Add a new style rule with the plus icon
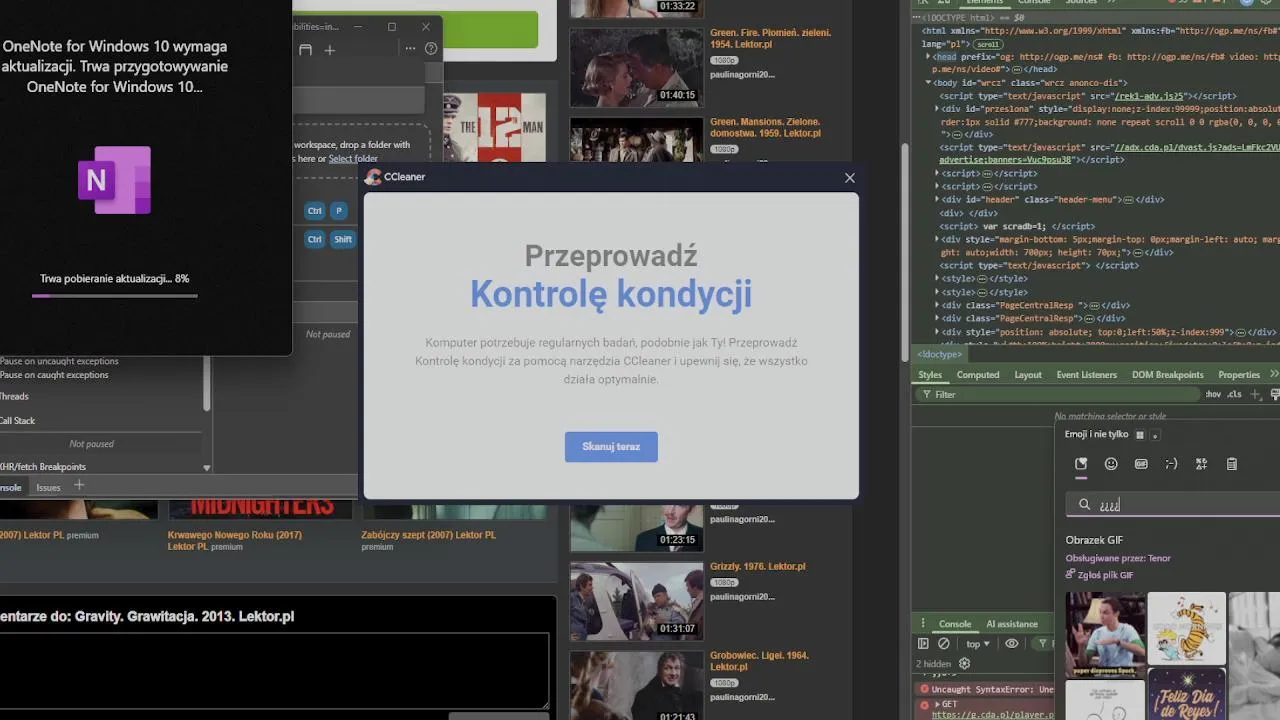Screen dimensions: 1280x720 [x=1256, y=394]
